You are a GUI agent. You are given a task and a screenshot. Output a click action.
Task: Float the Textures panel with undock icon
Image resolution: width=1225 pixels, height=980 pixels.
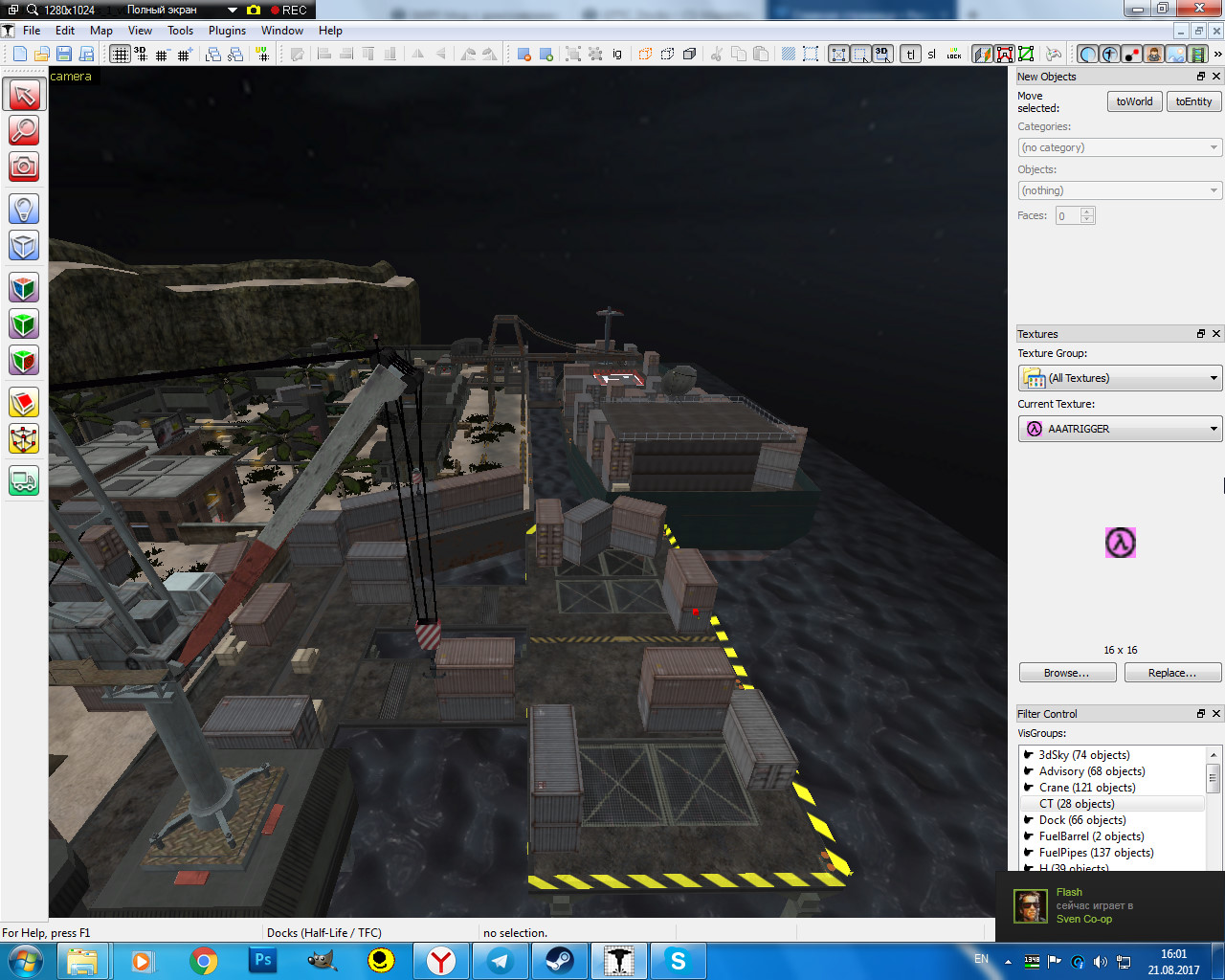pyautogui.click(x=1201, y=334)
